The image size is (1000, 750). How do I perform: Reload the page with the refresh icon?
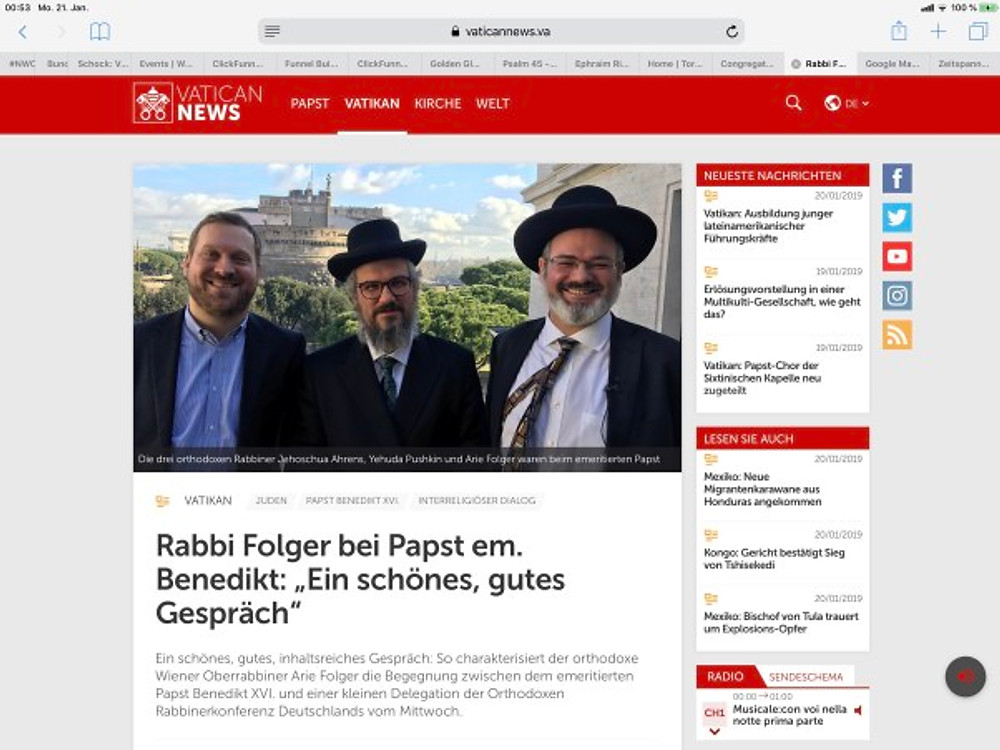(x=732, y=31)
